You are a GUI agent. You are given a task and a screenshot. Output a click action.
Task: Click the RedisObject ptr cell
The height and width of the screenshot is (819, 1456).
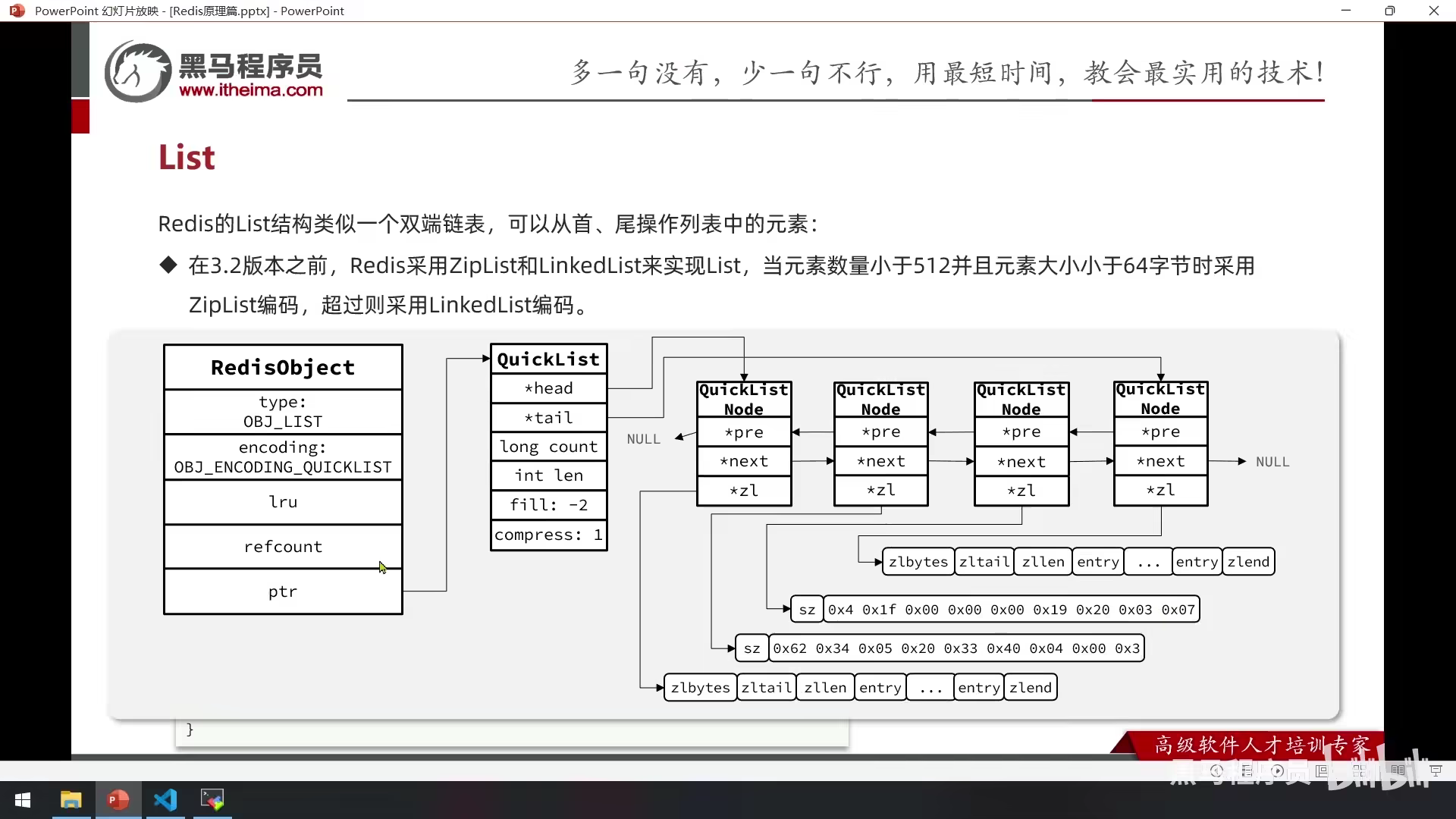(283, 591)
